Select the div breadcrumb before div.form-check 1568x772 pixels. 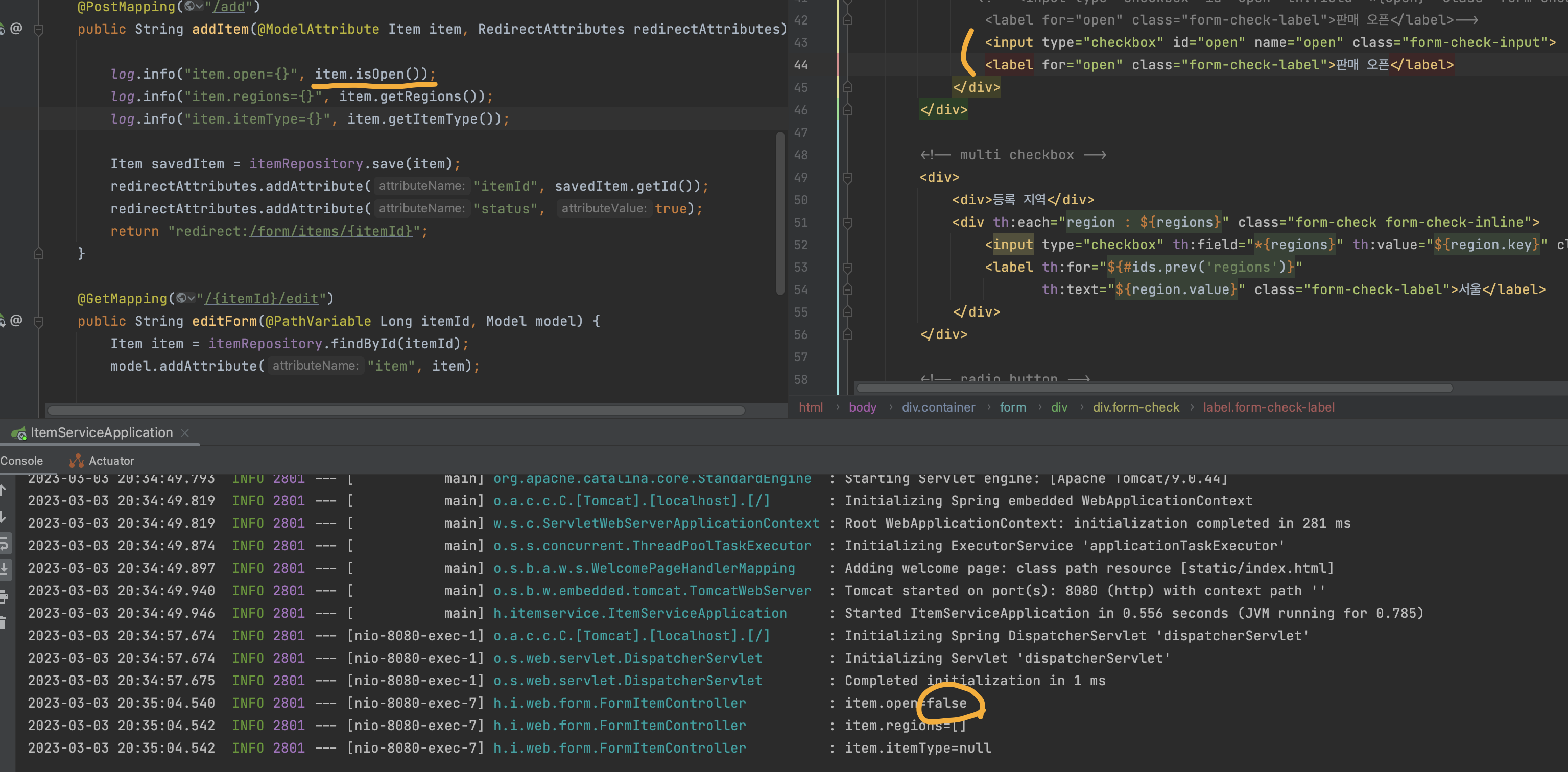[1059, 407]
